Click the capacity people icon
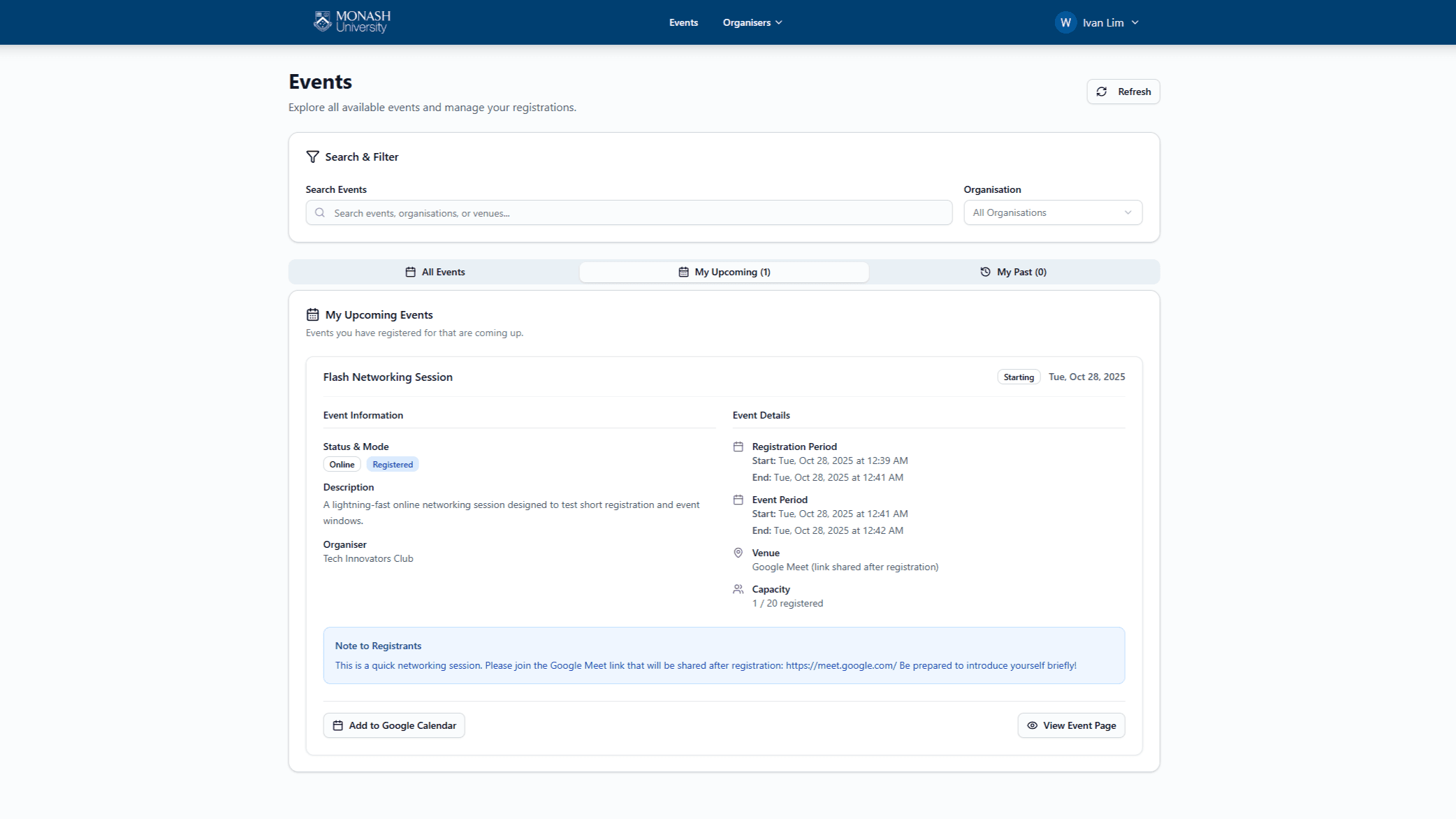Image resolution: width=1456 pixels, height=819 pixels. coord(738,589)
